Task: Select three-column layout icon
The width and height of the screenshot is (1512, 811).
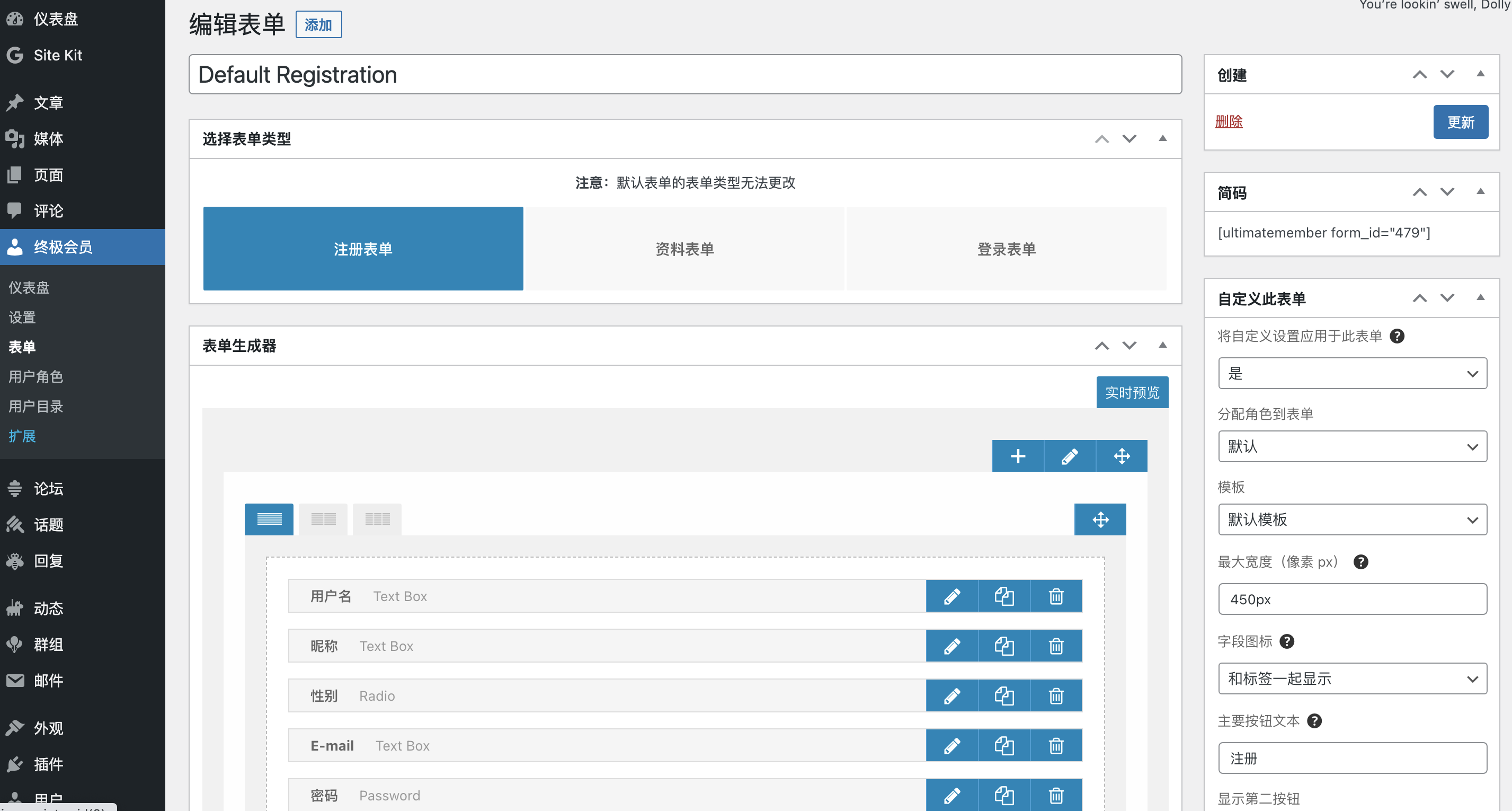Action: (377, 519)
